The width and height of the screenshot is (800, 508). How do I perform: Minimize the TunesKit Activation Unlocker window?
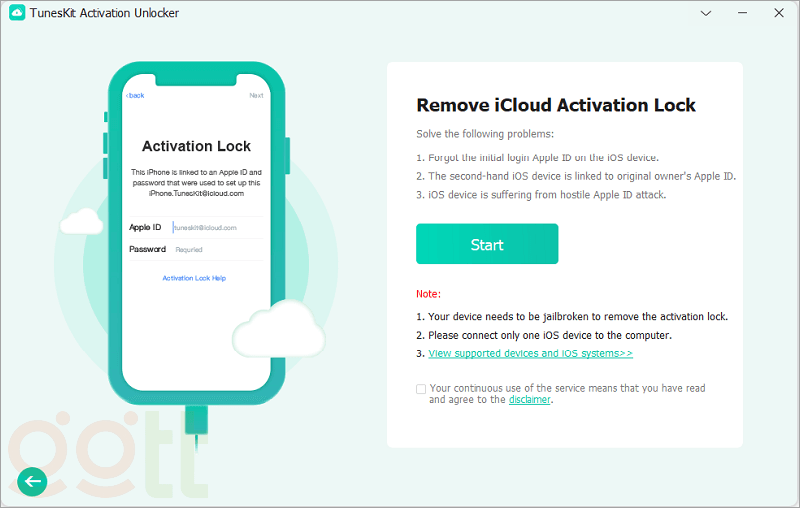click(742, 14)
